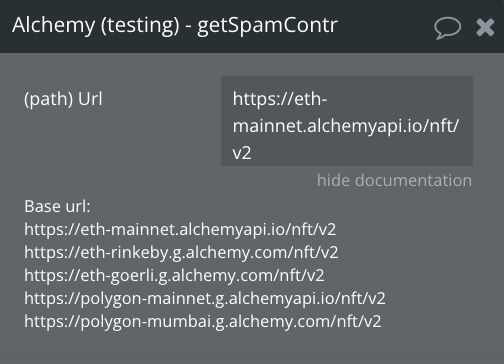
Task: Click the eth-rinkeby.g.alchemy.com url line
Action: (x=181, y=252)
